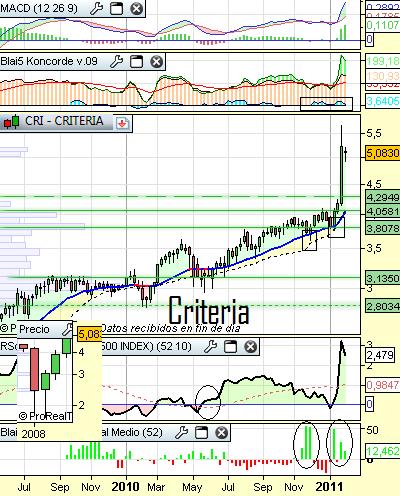This screenshot has width=400, height=496.
Task: Click the 2011 year marker on time axis
Action: point(329,487)
